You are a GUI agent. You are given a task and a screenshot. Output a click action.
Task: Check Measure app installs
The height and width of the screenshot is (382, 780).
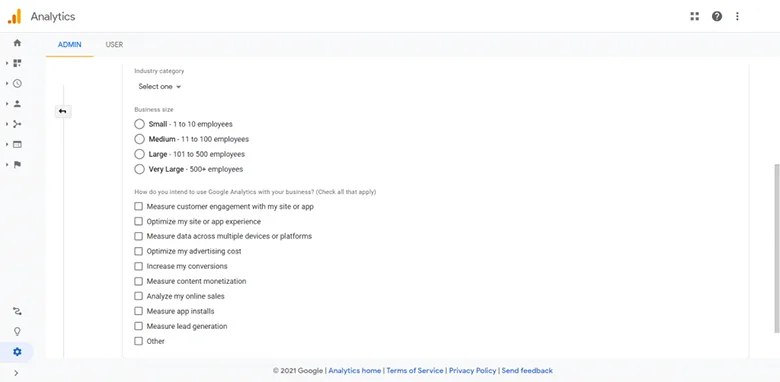[138, 311]
